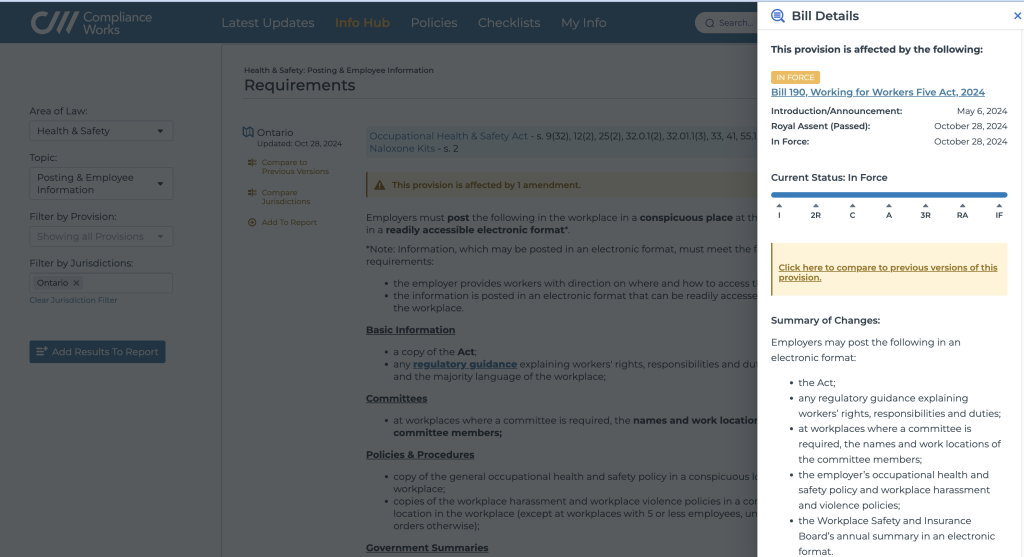Click the Government Summaries heading
Viewport: 1024px width, 557px height.
coord(427,548)
